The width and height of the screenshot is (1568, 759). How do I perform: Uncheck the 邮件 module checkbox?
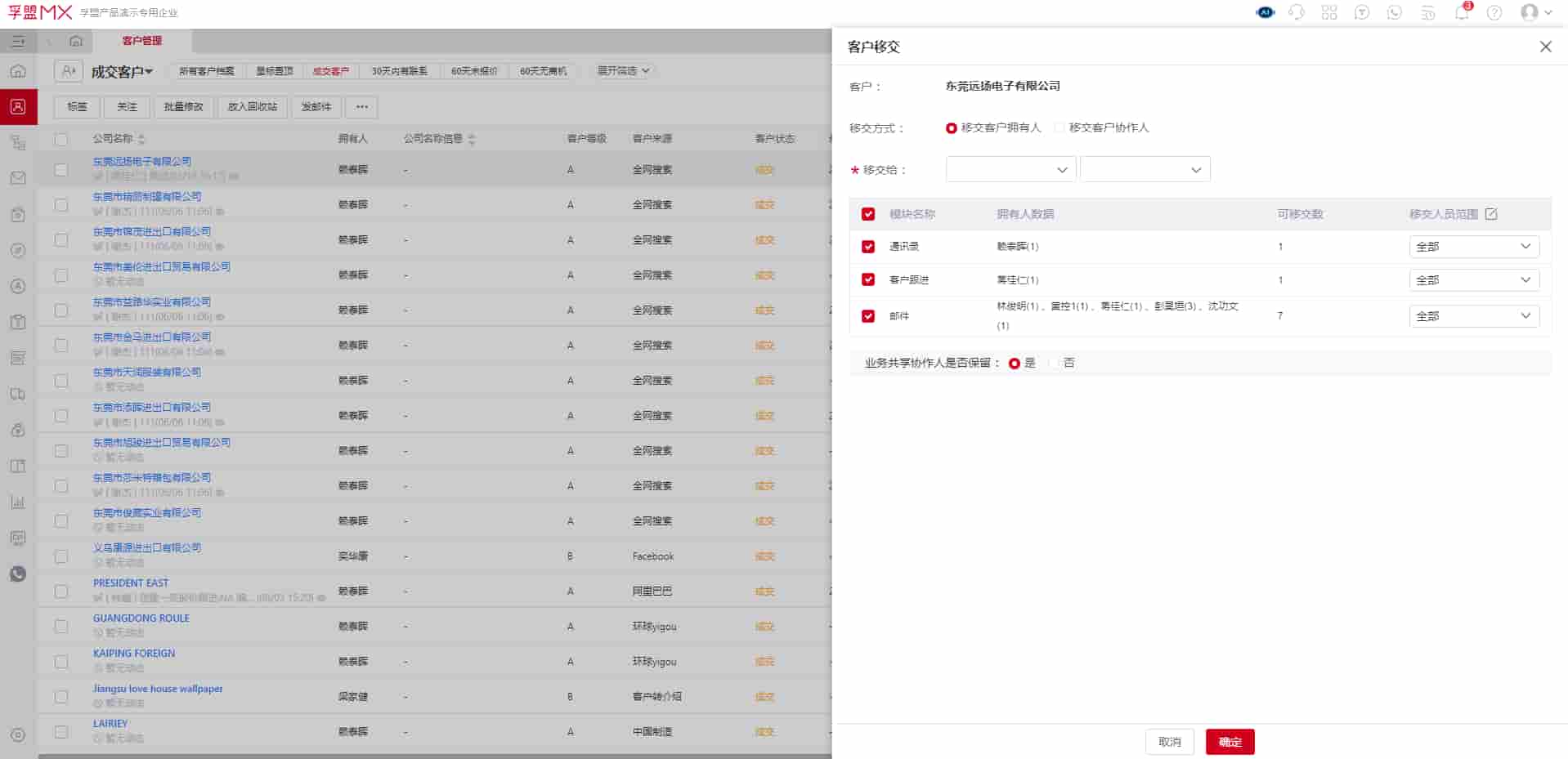pyautogui.click(x=868, y=316)
